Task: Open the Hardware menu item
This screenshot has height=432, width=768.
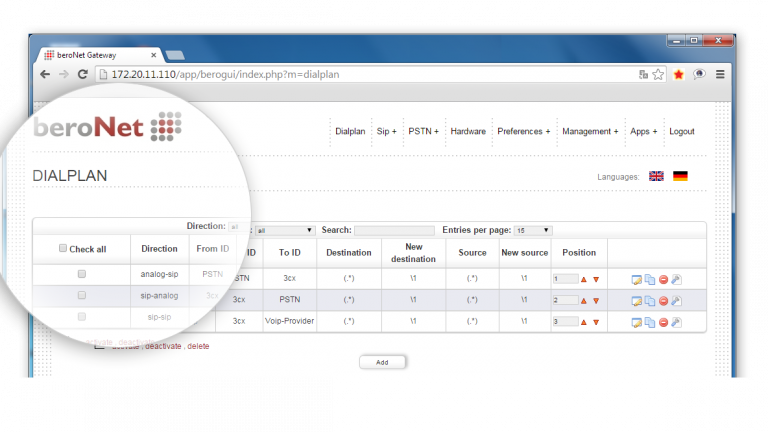Action: [468, 131]
